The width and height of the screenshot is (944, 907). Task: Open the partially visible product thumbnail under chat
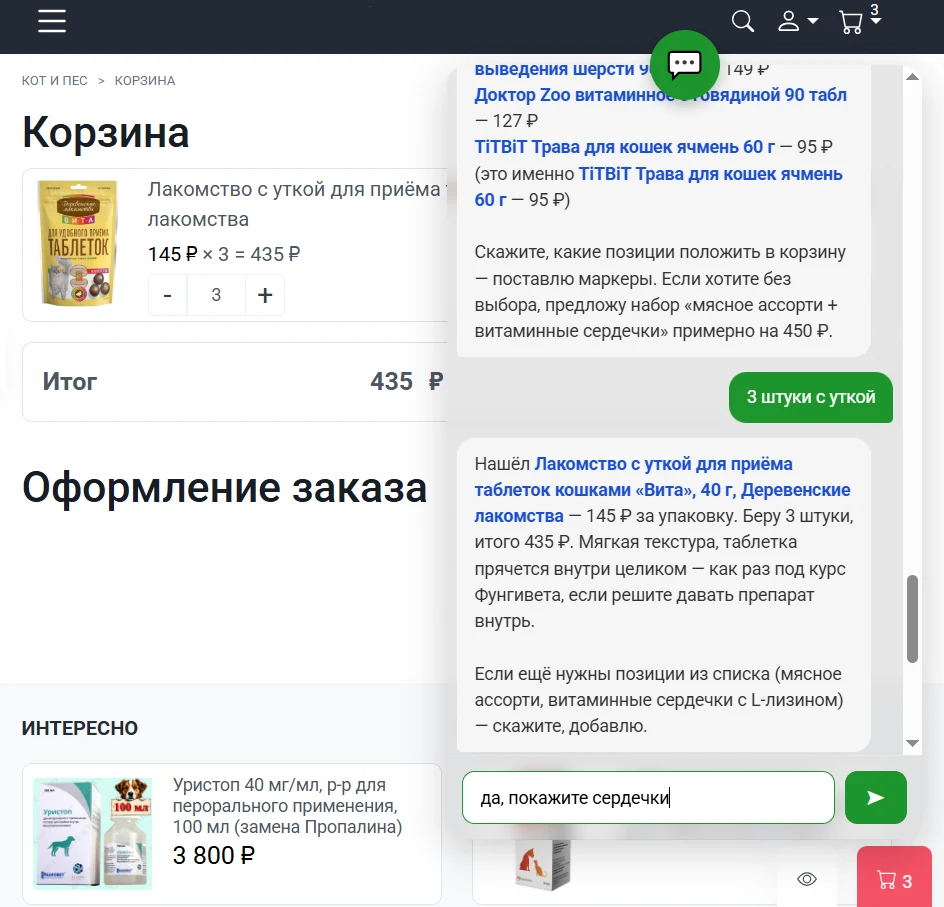(542, 865)
